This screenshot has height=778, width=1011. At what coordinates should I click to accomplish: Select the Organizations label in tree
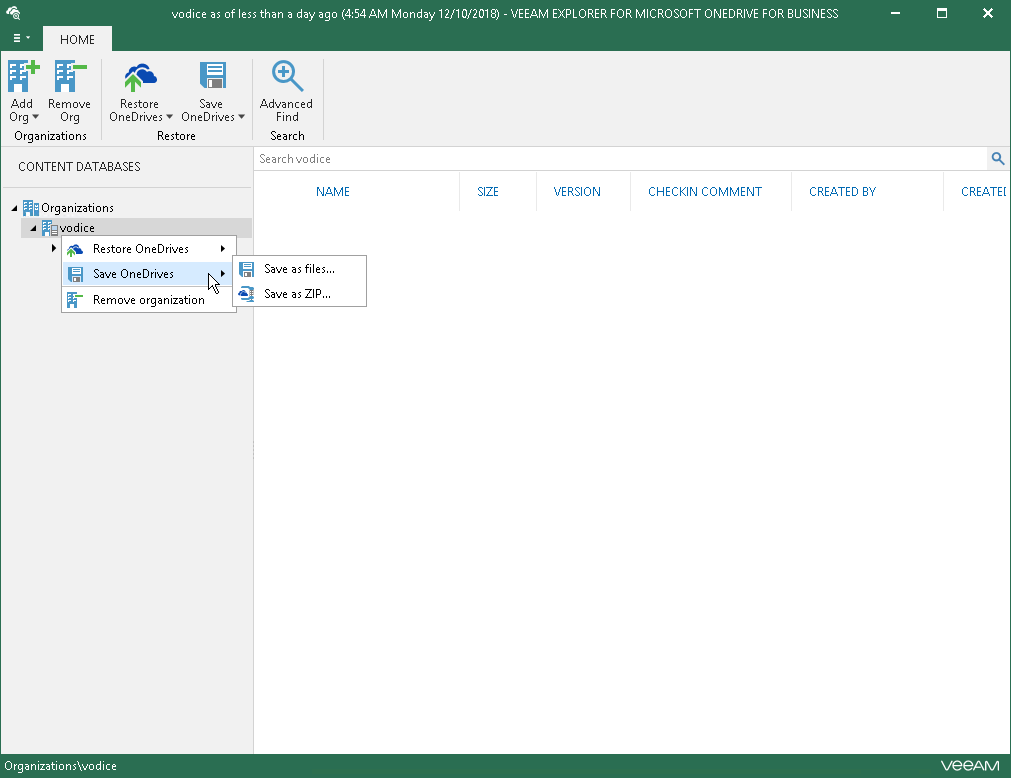[x=77, y=208]
